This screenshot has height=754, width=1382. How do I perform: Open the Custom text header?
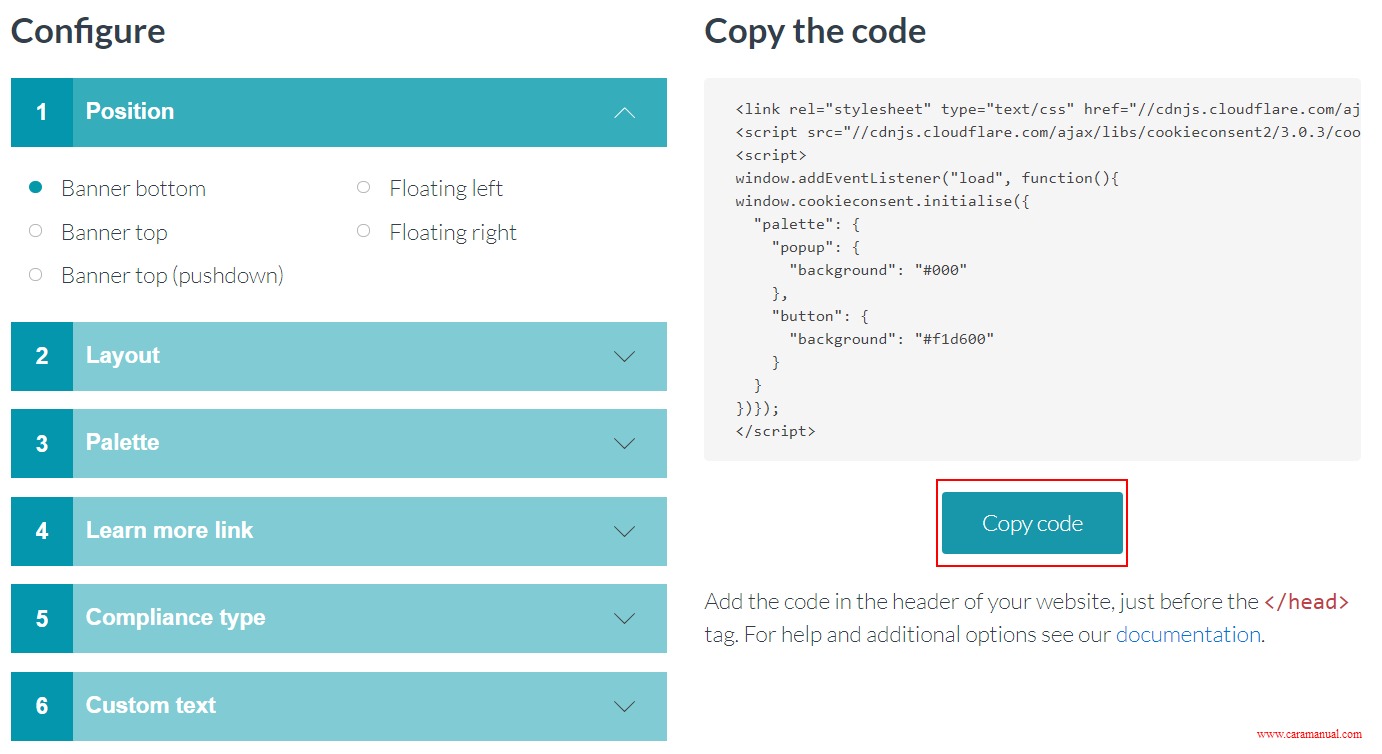click(339, 706)
